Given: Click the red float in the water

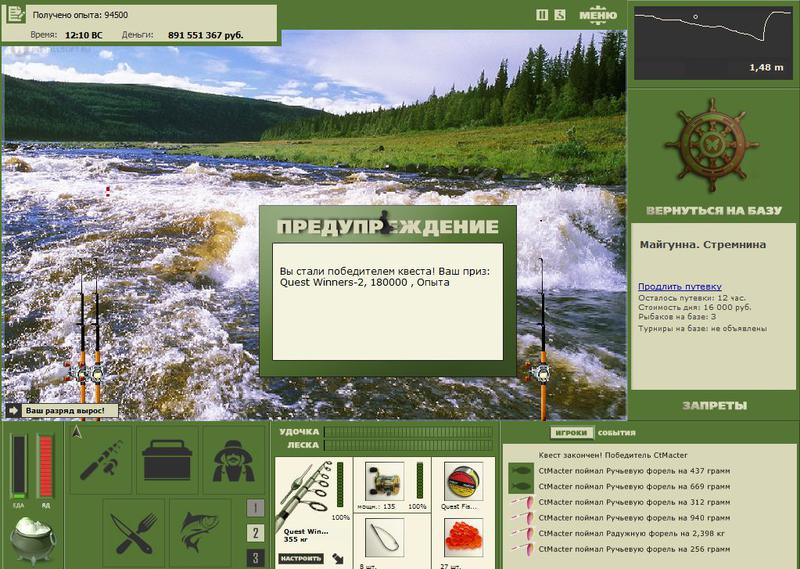Looking at the screenshot, I should pos(108,191).
